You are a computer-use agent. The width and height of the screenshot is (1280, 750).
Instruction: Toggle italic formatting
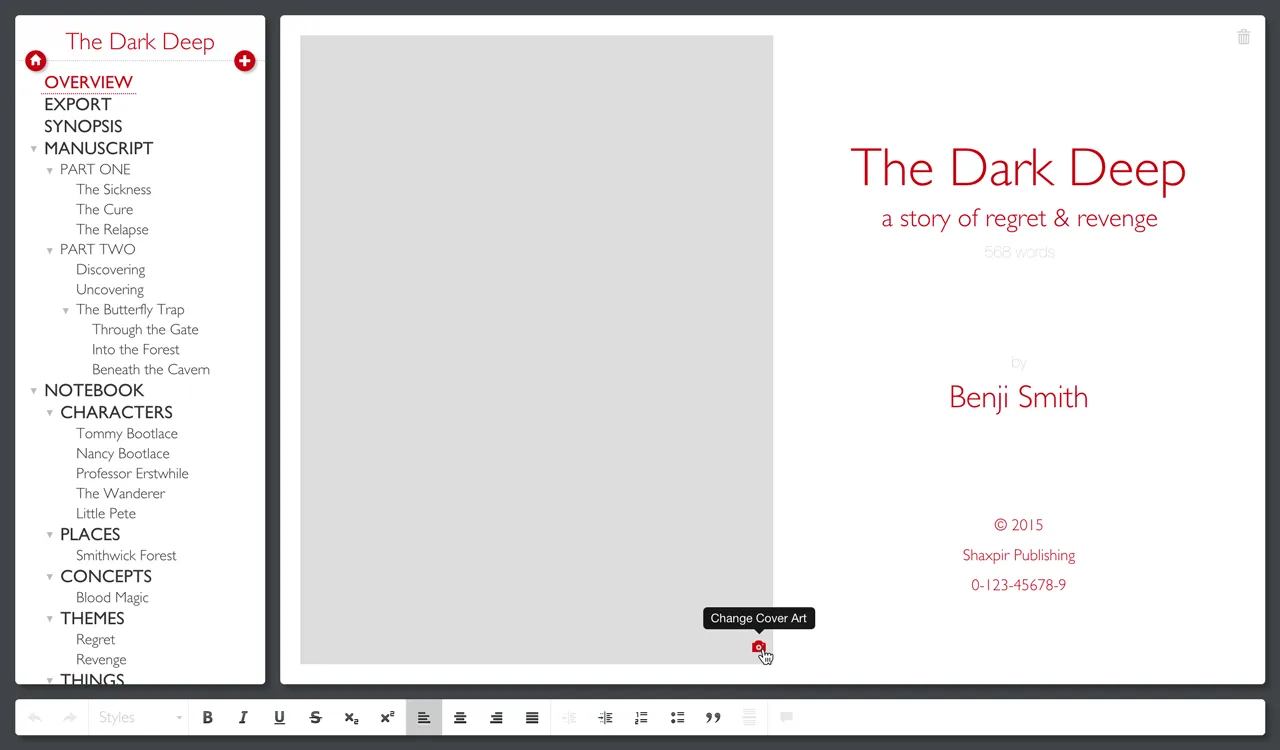click(x=243, y=717)
